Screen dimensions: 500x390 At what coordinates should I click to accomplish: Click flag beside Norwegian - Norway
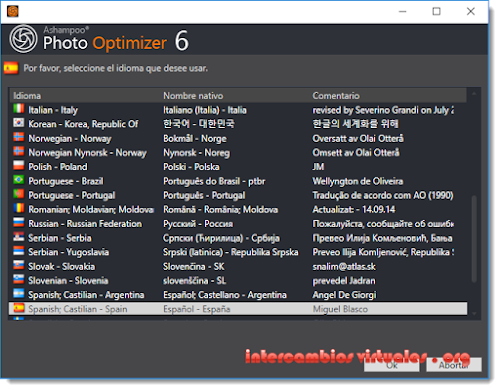point(19,137)
